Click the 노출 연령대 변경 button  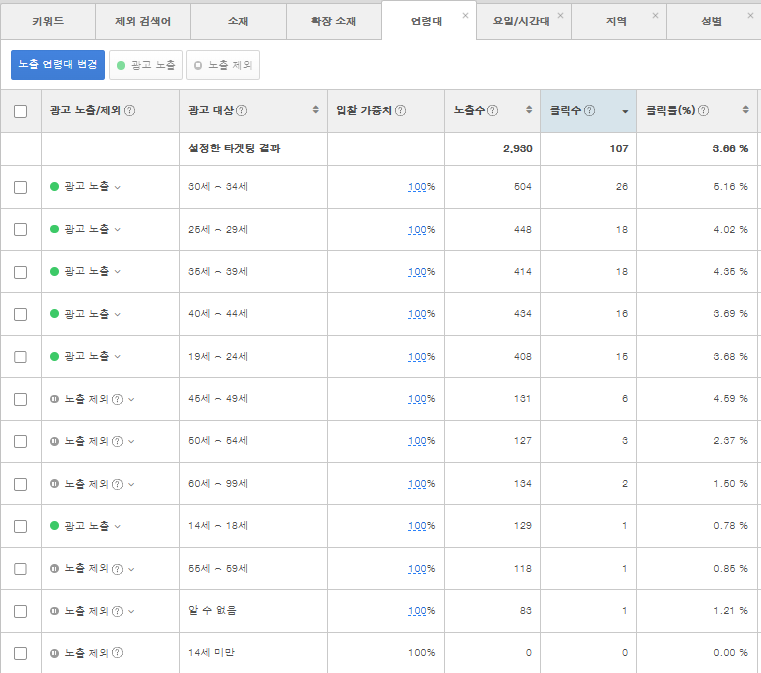click(x=58, y=65)
